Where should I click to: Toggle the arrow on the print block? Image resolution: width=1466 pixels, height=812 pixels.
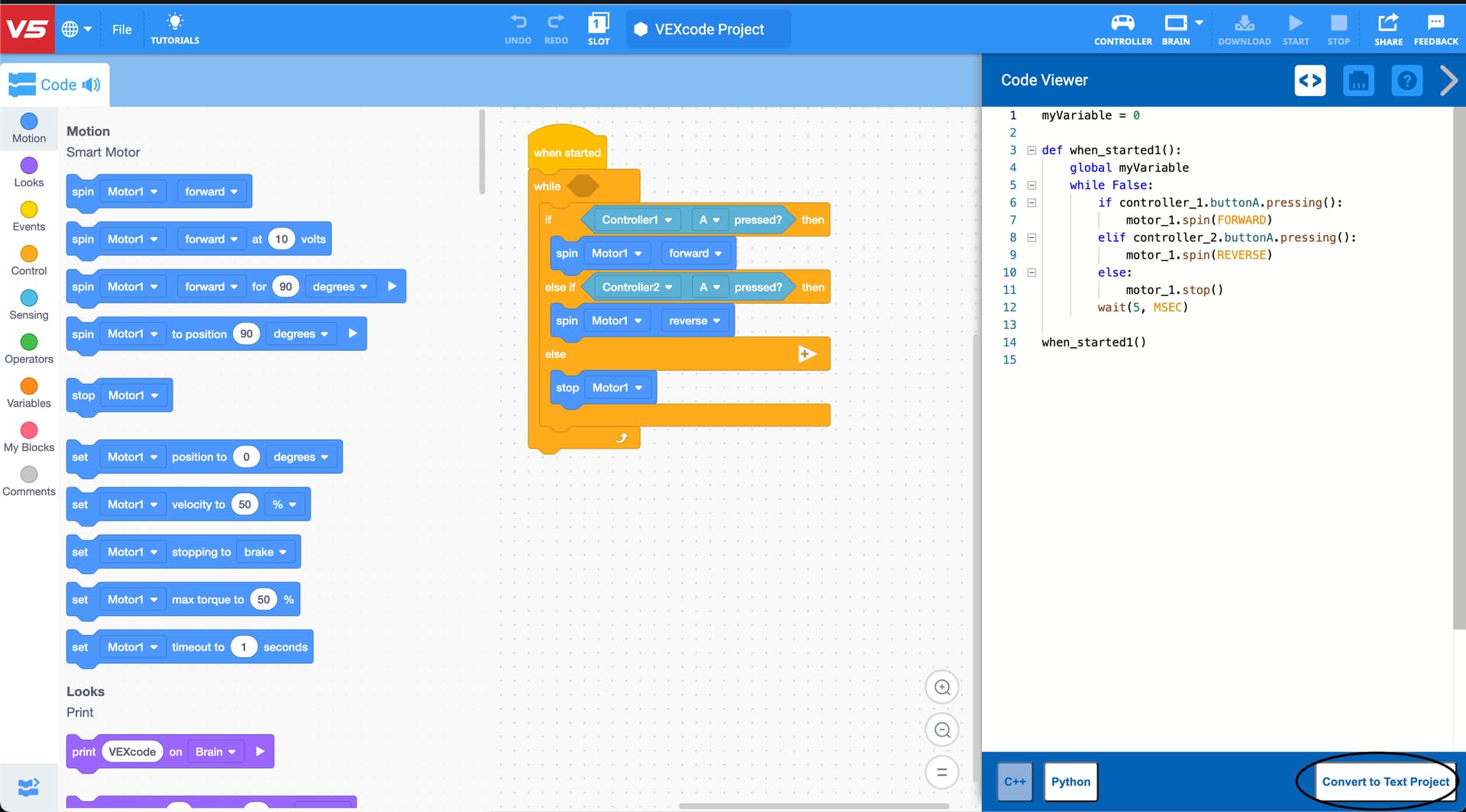[x=260, y=752]
